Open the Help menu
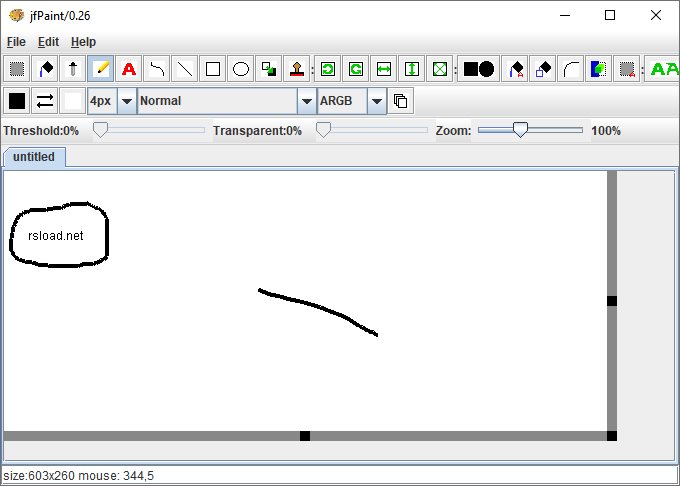This screenshot has width=680, height=486. [83, 42]
